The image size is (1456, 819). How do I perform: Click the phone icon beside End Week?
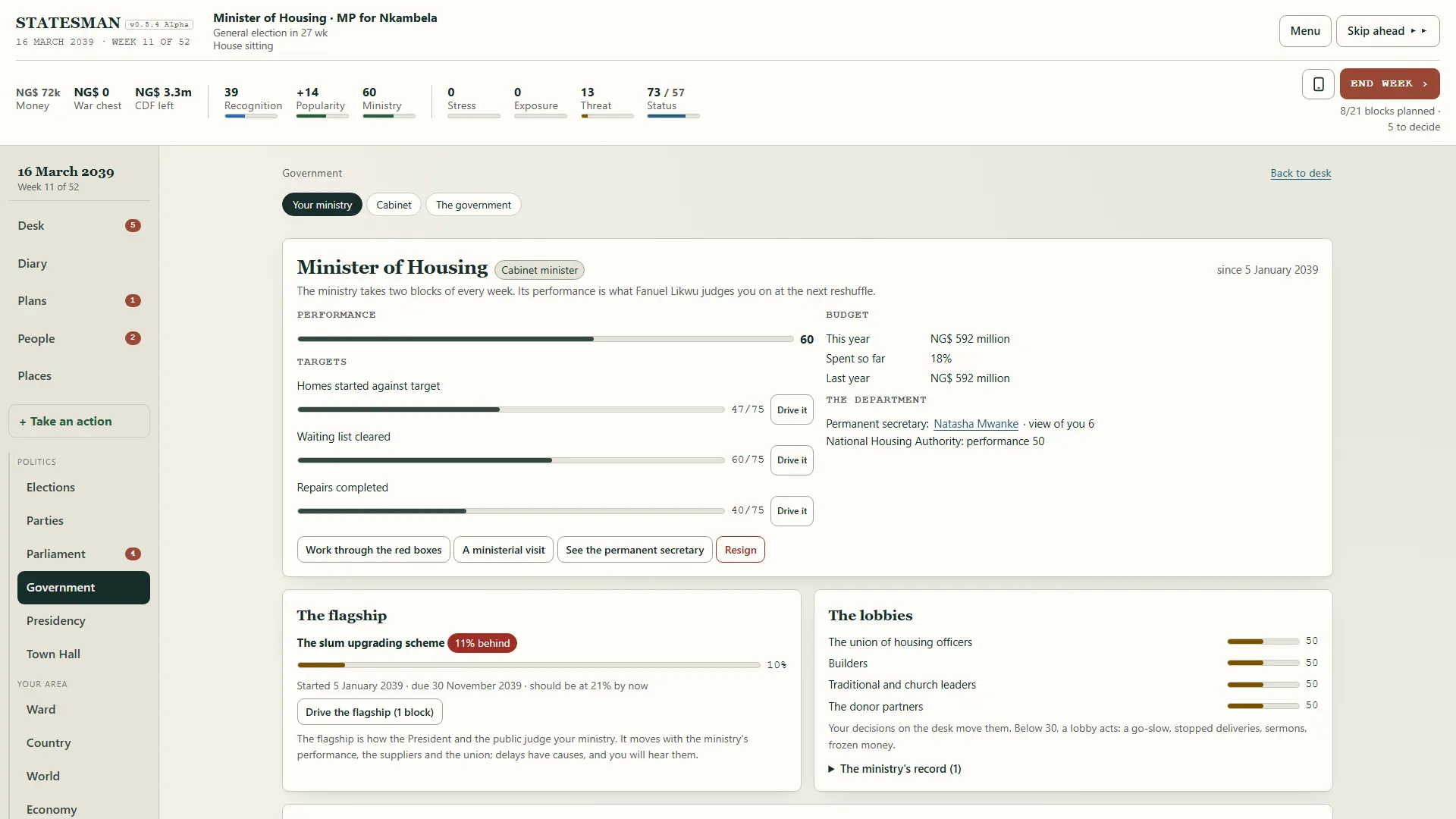pyautogui.click(x=1318, y=84)
